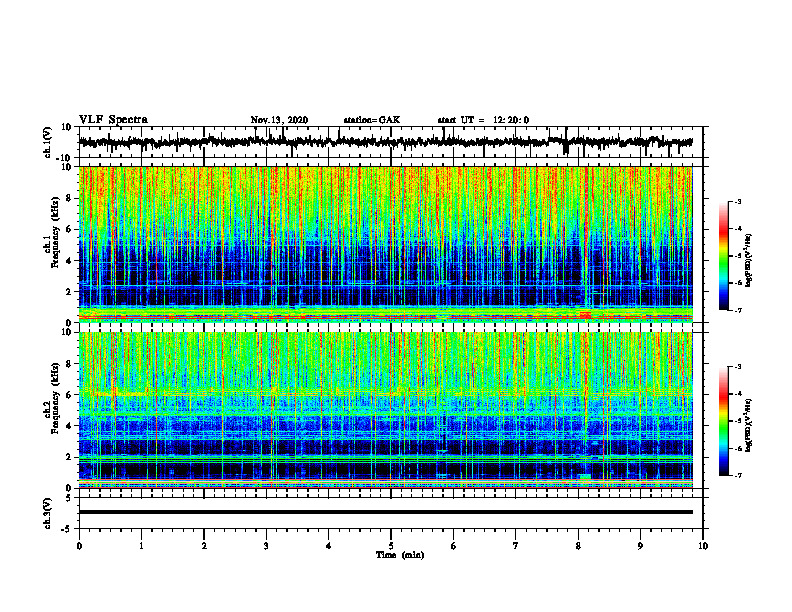The height and width of the screenshot is (612, 792).
Task: Click the "9" tick on time axis
Action: 640,546
